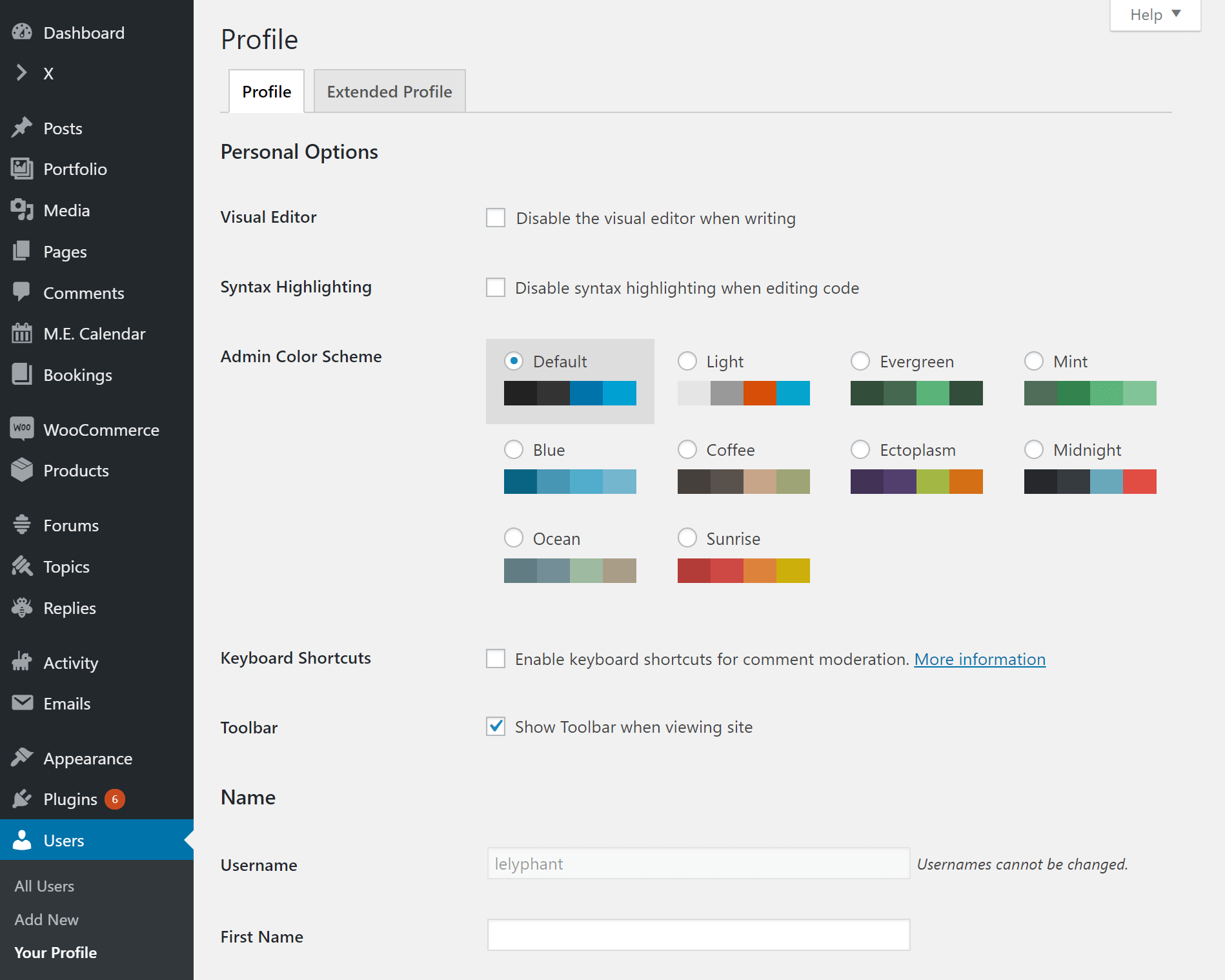Open the Plugins icon showing 6 updates
The width and height of the screenshot is (1225, 980).
[x=22, y=799]
